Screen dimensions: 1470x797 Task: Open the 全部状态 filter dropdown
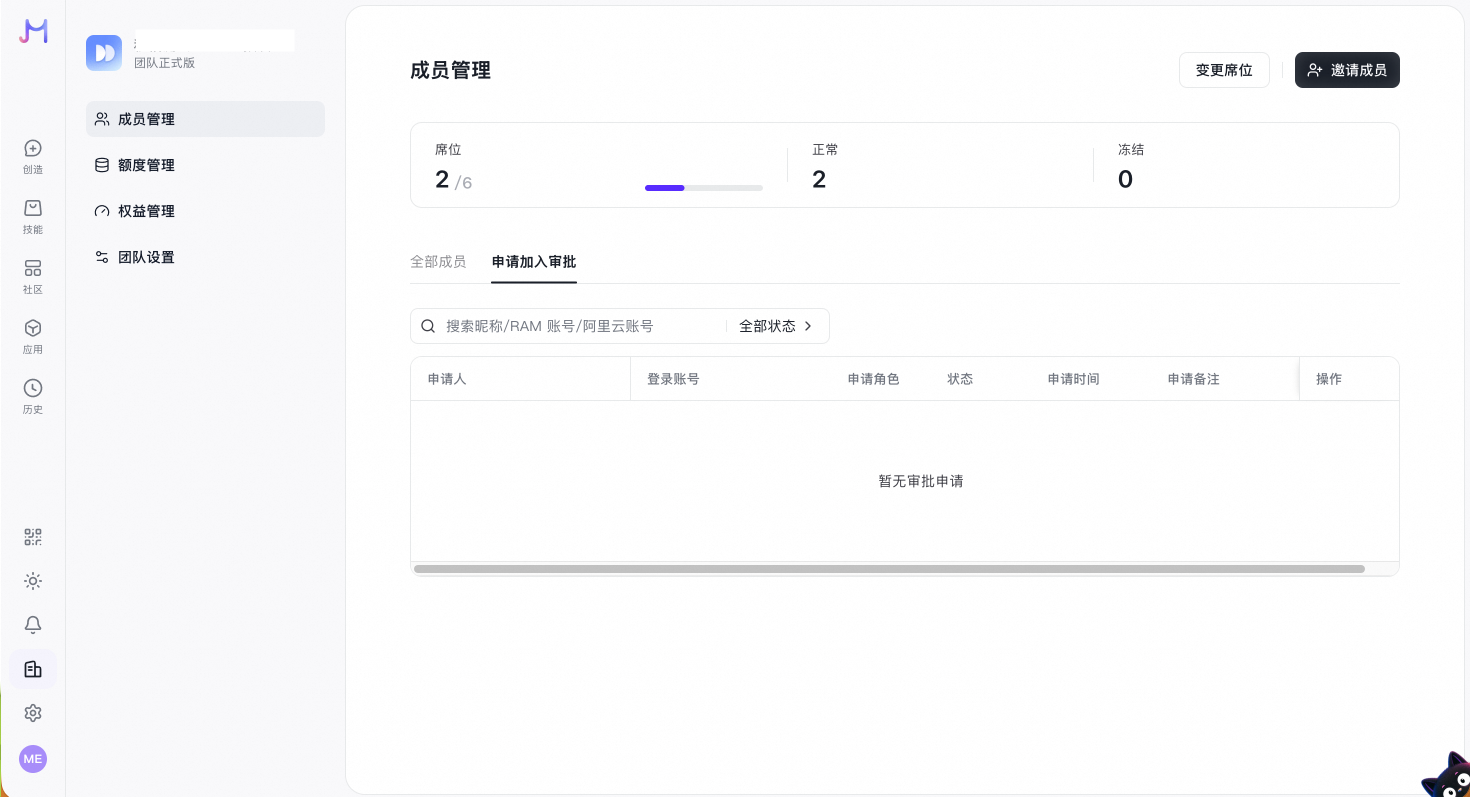tap(776, 326)
